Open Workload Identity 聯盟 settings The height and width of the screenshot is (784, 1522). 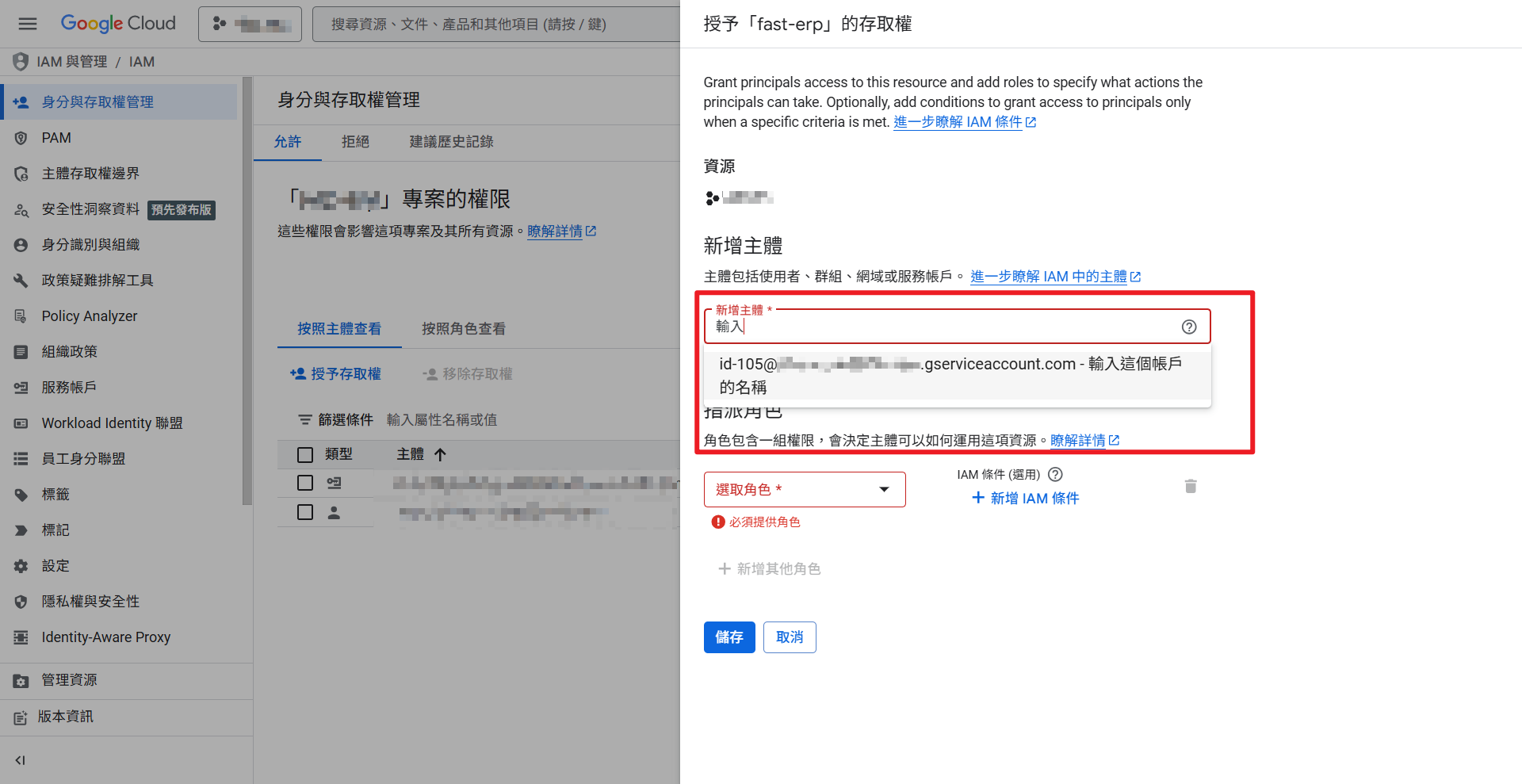(x=110, y=423)
